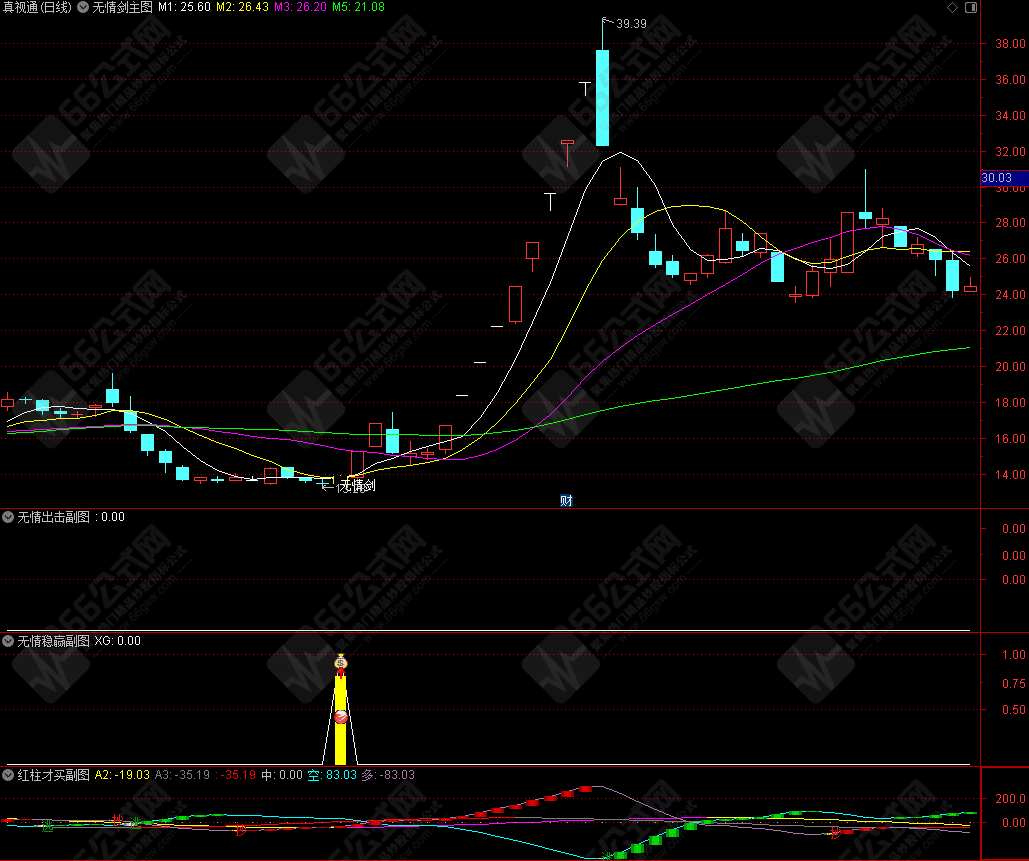Select the 红柱才买副图 panel title
This screenshot has height=861, width=1029.
[53, 775]
